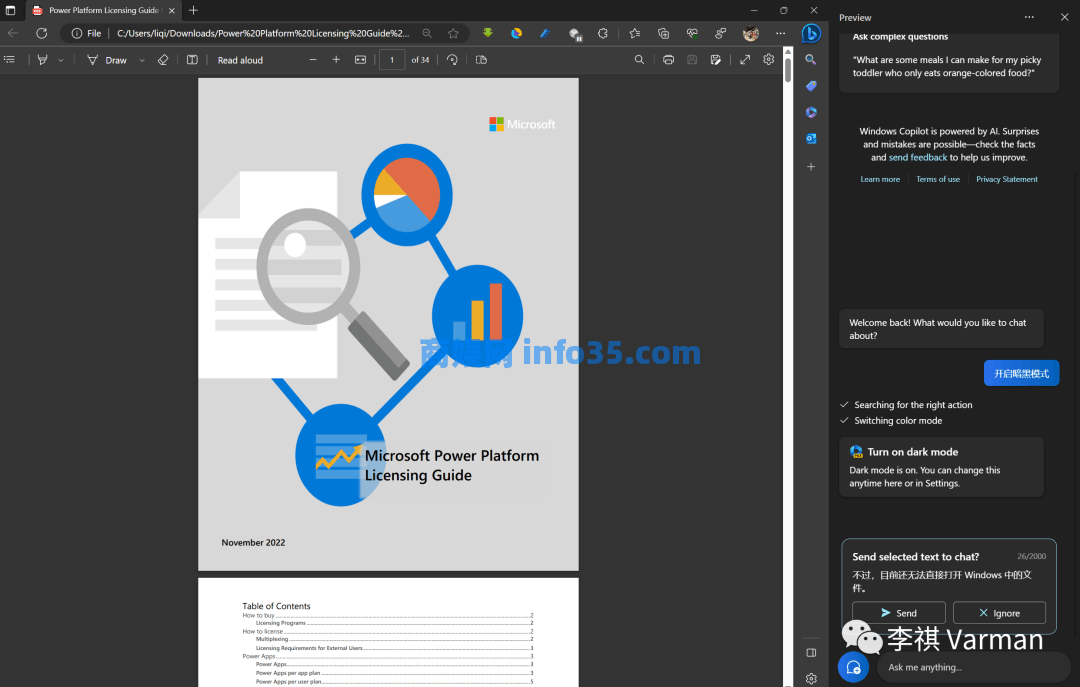Image resolution: width=1080 pixels, height=687 pixels.
Task: Toggle the sidebar panel visibility icon
Action: (x=811, y=653)
